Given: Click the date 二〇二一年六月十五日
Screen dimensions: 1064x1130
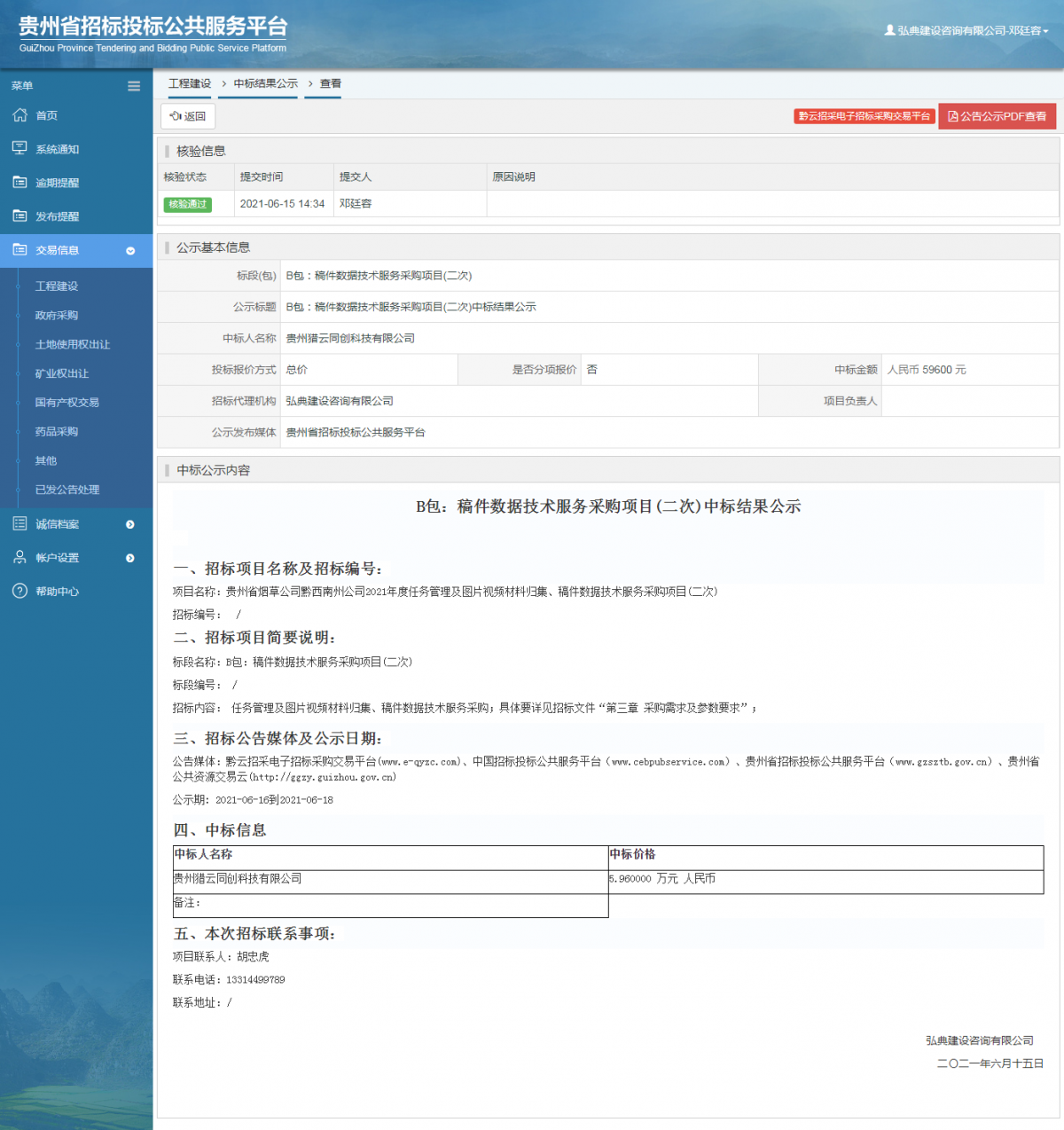Looking at the screenshot, I should 990,1063.
